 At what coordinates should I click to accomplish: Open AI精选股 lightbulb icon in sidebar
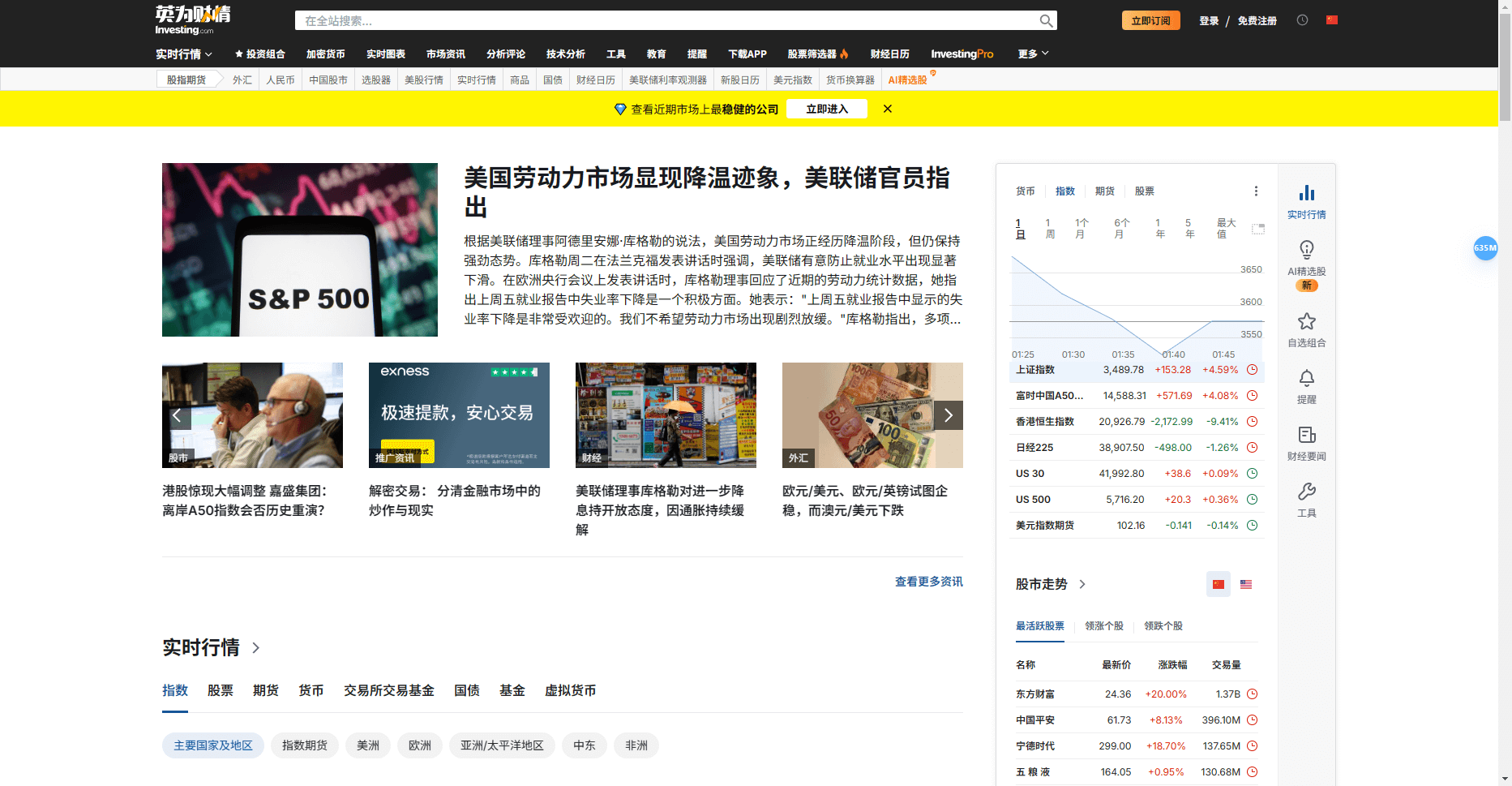click(1307, 250)
